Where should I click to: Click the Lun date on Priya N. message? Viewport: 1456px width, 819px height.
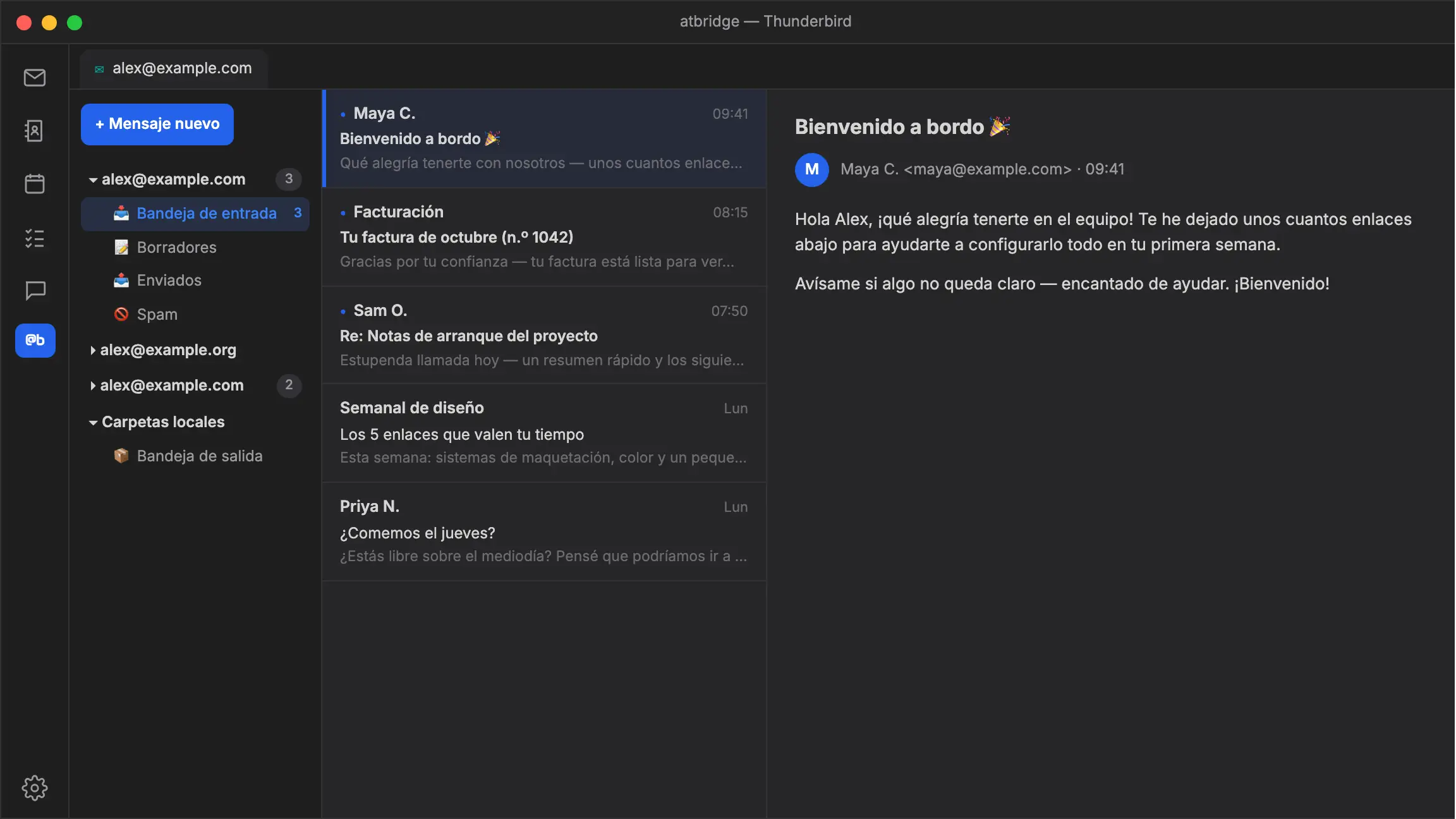[736, 507]
